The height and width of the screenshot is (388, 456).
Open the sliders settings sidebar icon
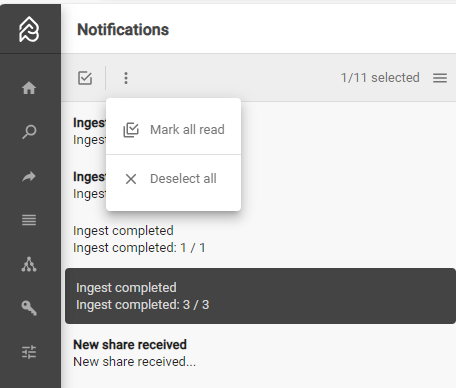coord(29,352)
